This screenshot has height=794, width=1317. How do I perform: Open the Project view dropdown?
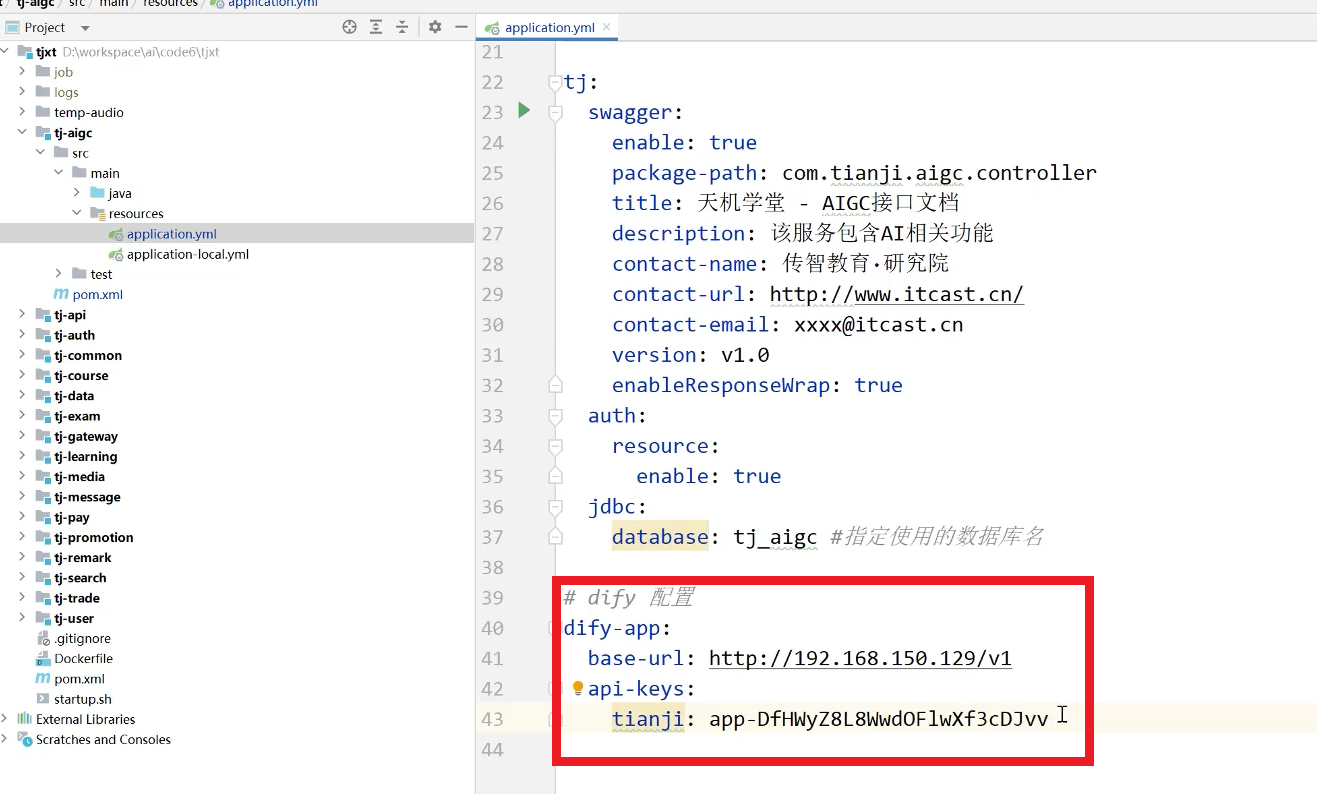84,28
